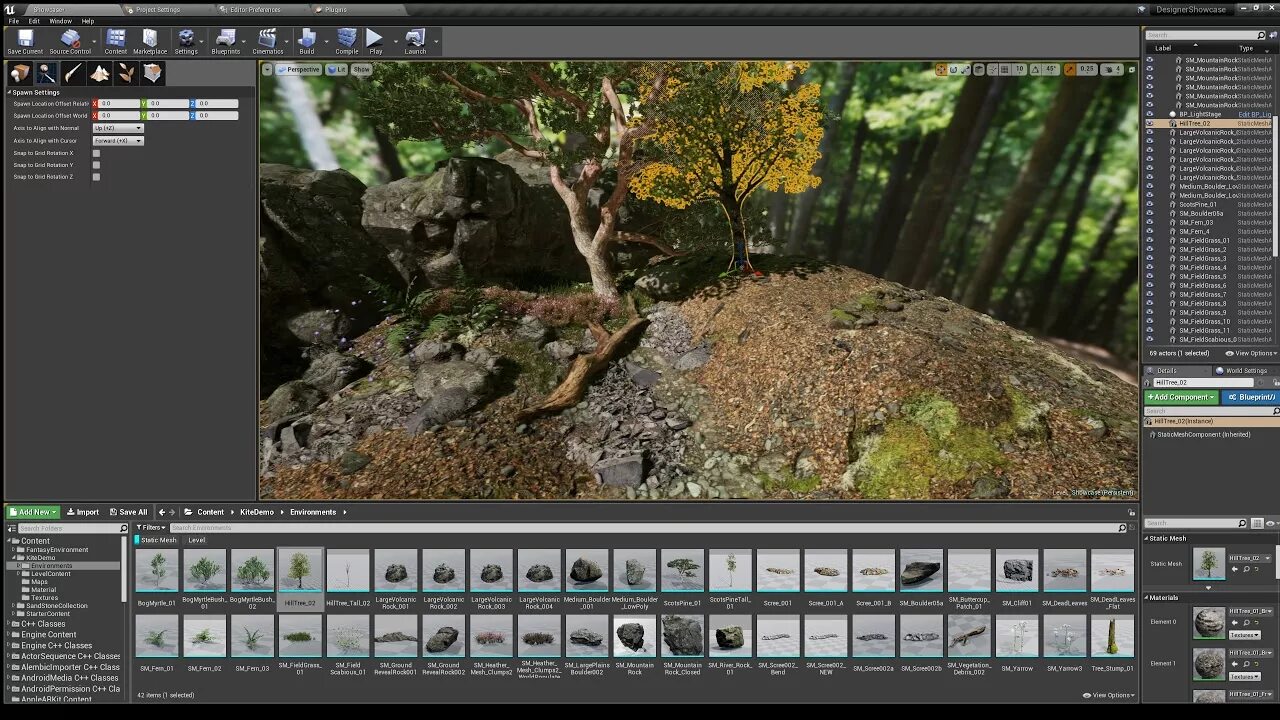Click the Add Component button
The width and height of the screenshot is (1280, 720).
(1181, 397)
